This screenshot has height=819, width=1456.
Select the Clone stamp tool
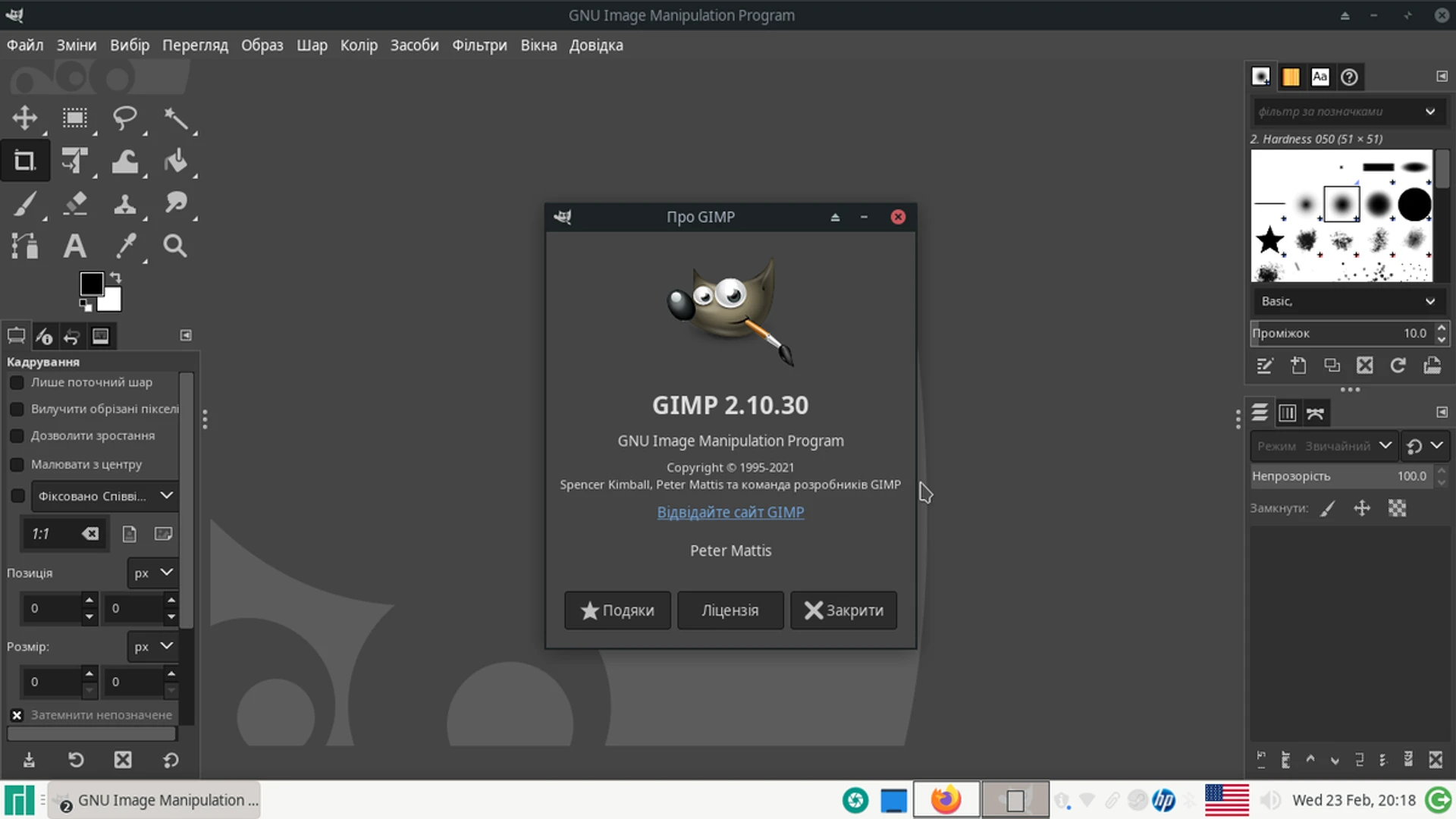point(125,203)
